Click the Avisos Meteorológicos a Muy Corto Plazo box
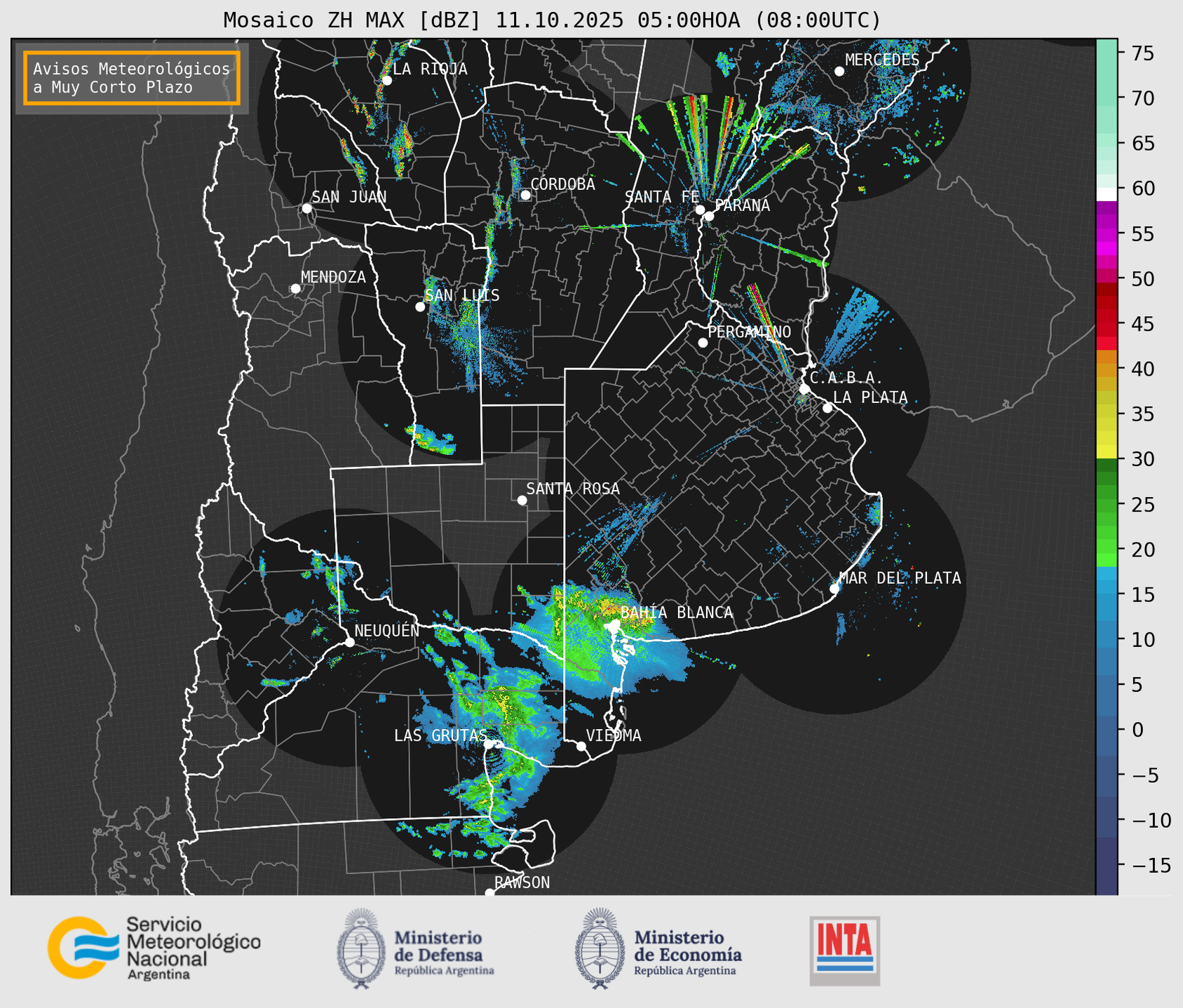The width and height of the screenshot is (1183, 1008). click(132, 78)
